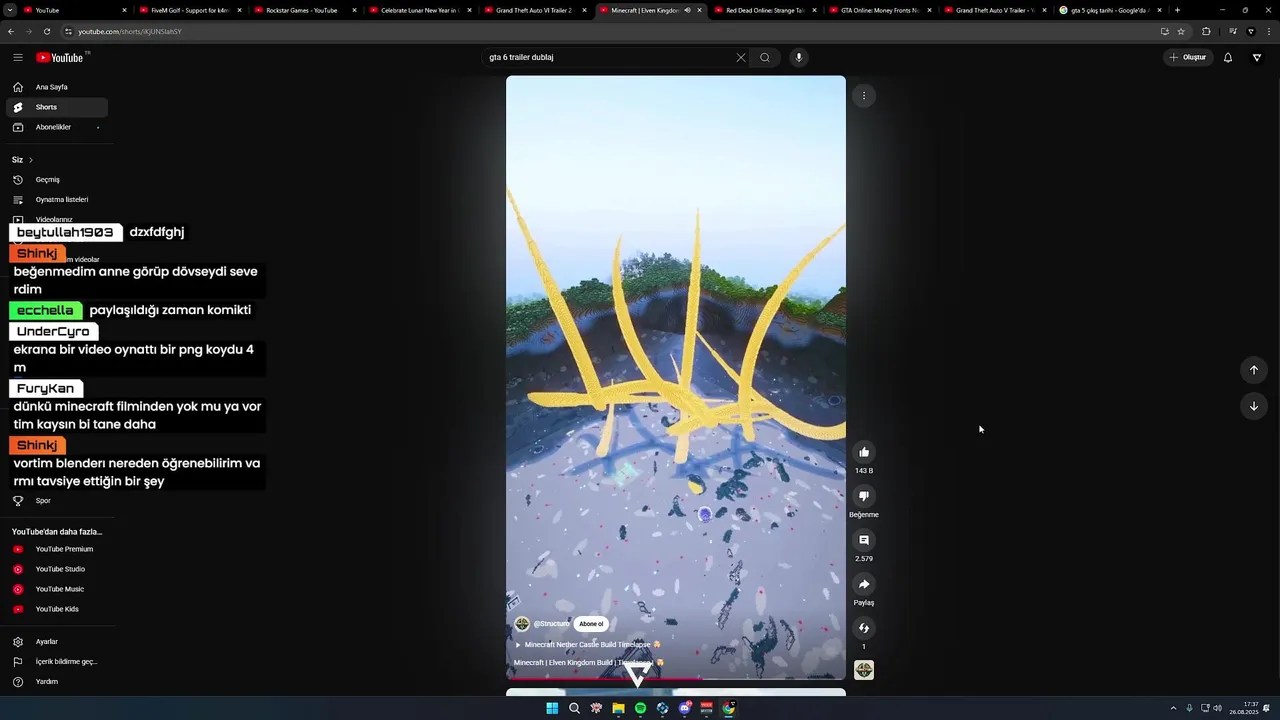Viewport: 1280px width, 720px height.
Task: Reload the page
Action: point(47,31)
